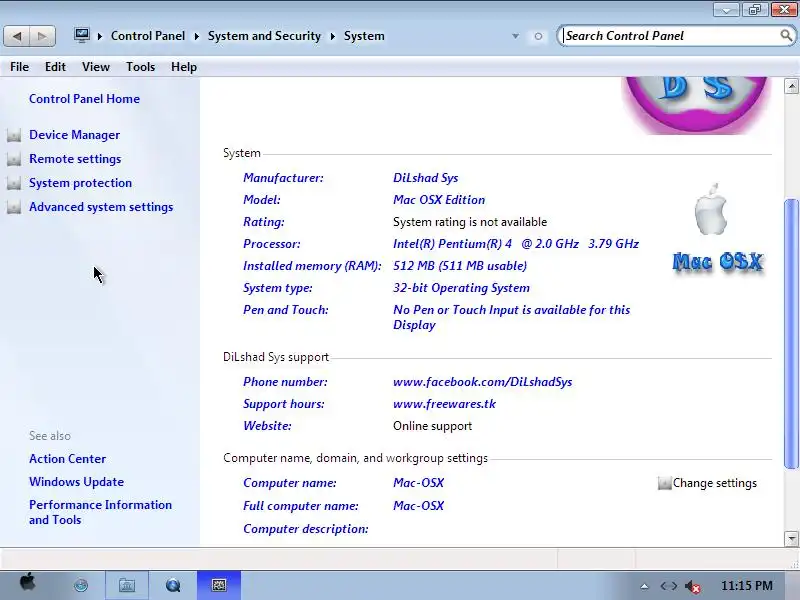Expand the arrow before Control Panel breadcrumb
This screenshot has height=600, width=800.
(100, 36)
